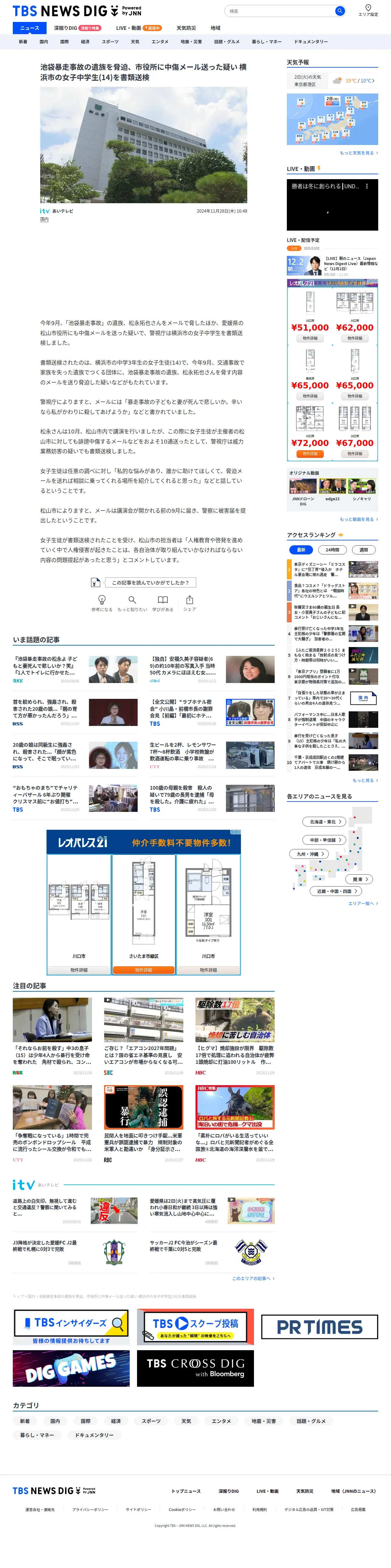Expand the 関東 area button
This screenshot has height=1568, width=391.
click(x=360, y=879)
